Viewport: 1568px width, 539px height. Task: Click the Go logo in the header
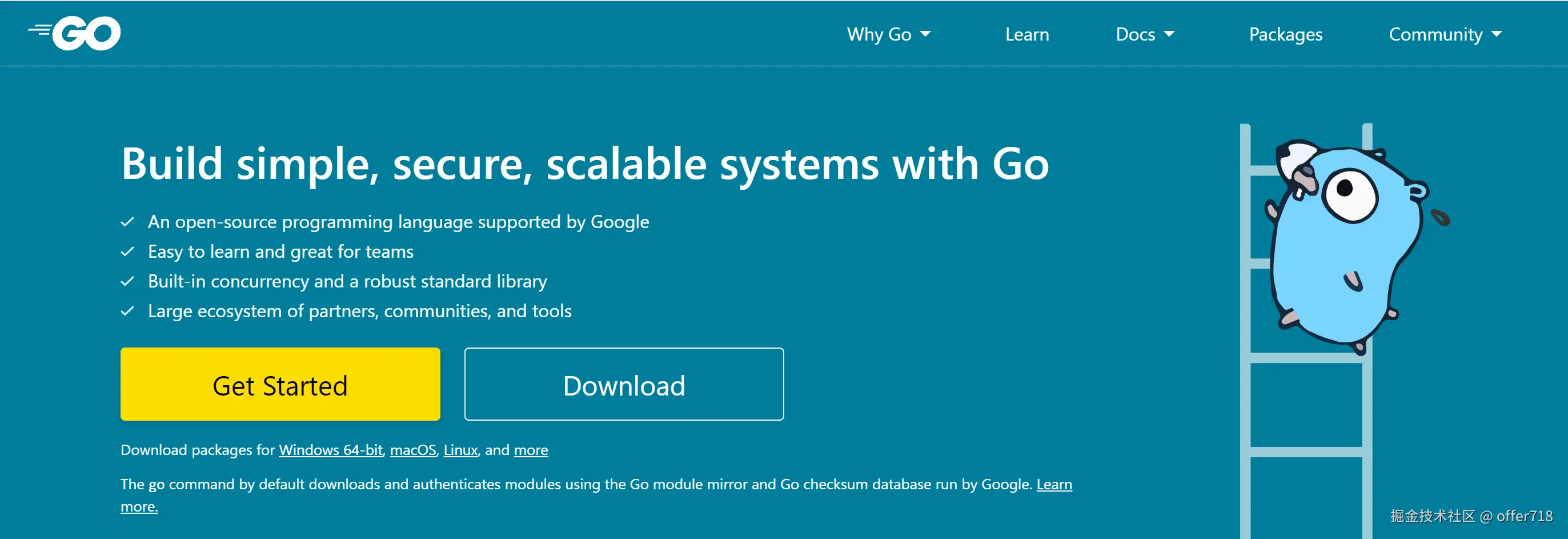pyautogui.click(x=74, y=33)
